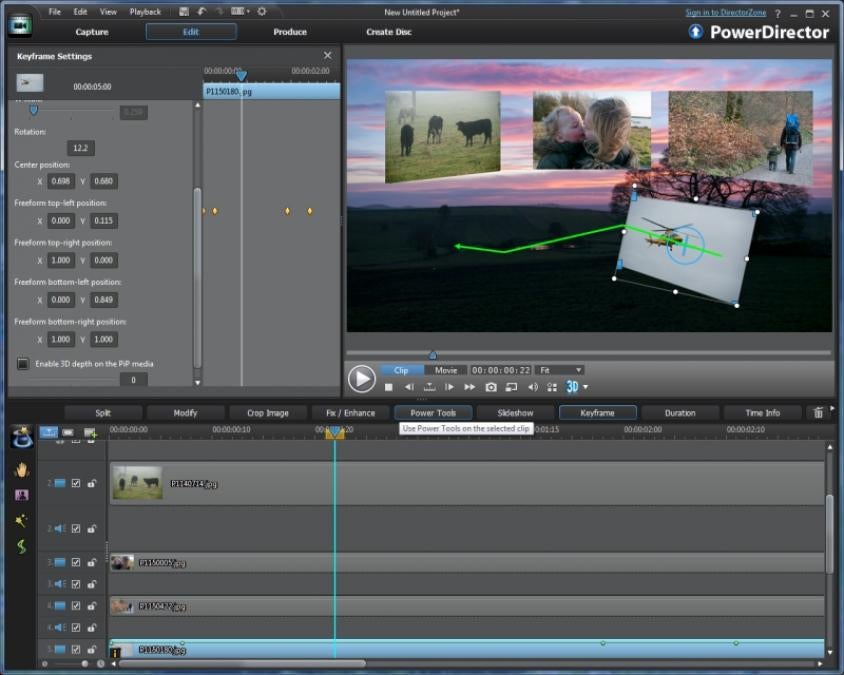Switch preview to Clip mode
Screen dimensions: 844x675
401,370
